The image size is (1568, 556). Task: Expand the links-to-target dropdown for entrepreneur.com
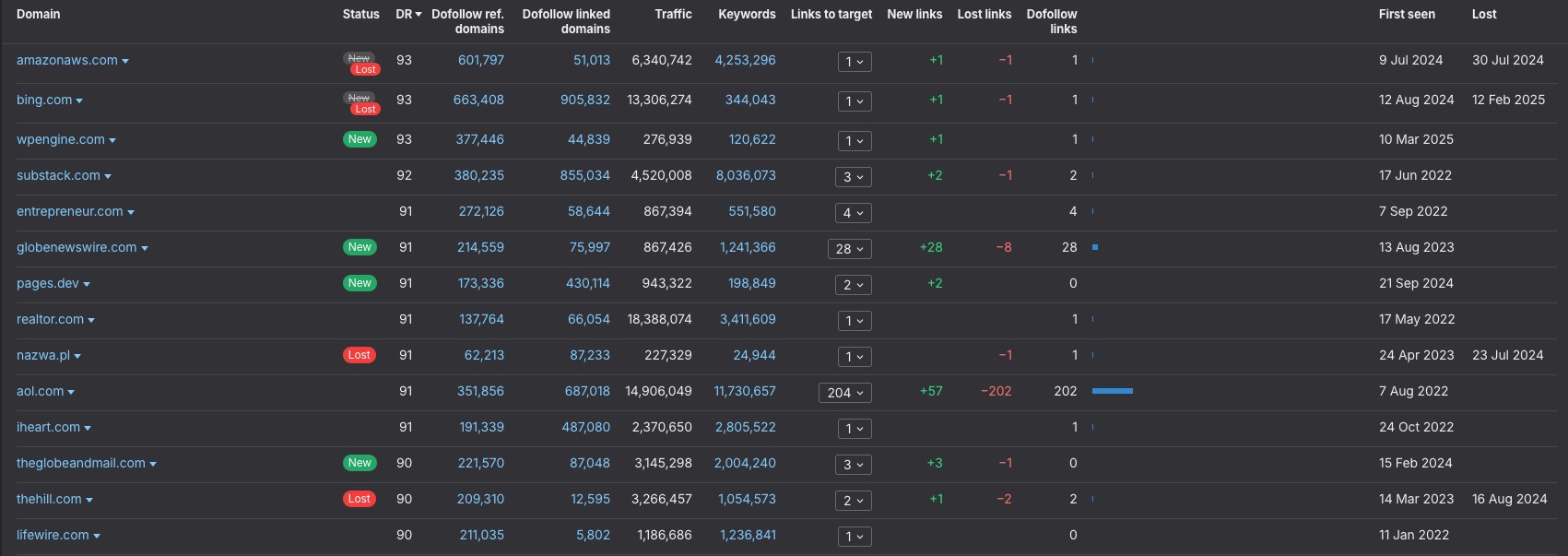point(853,213)
